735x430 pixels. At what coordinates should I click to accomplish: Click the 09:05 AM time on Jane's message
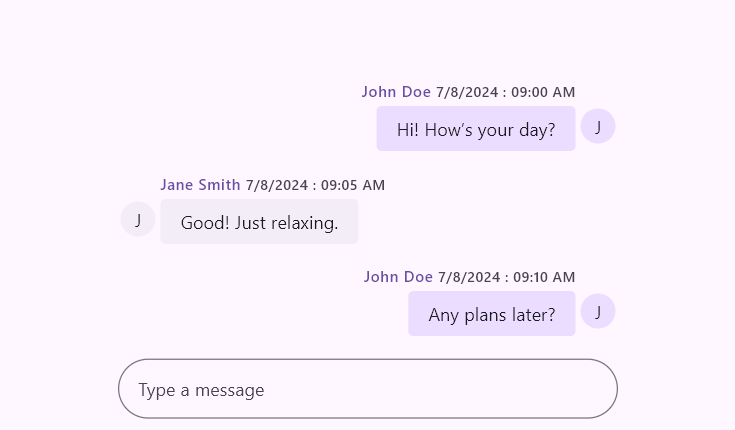point(352,185)
